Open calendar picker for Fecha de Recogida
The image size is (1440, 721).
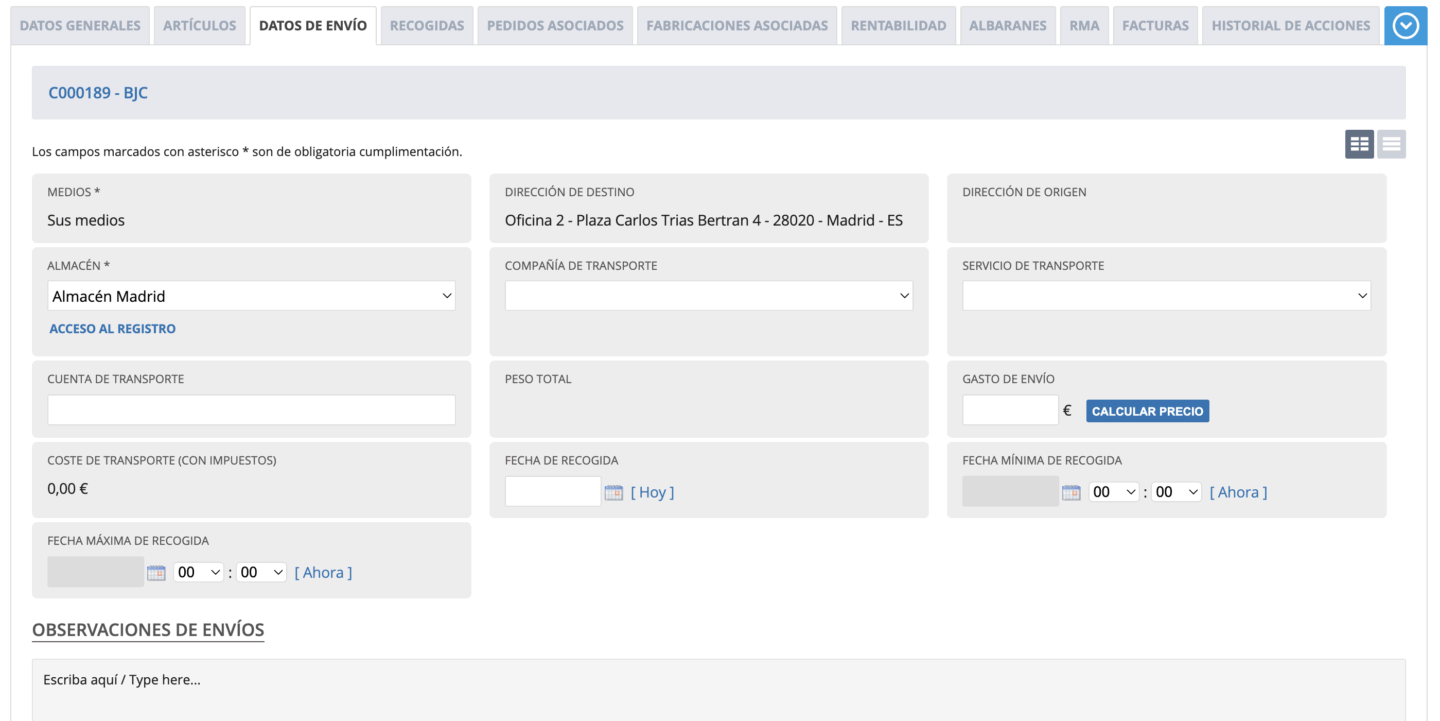614,492
